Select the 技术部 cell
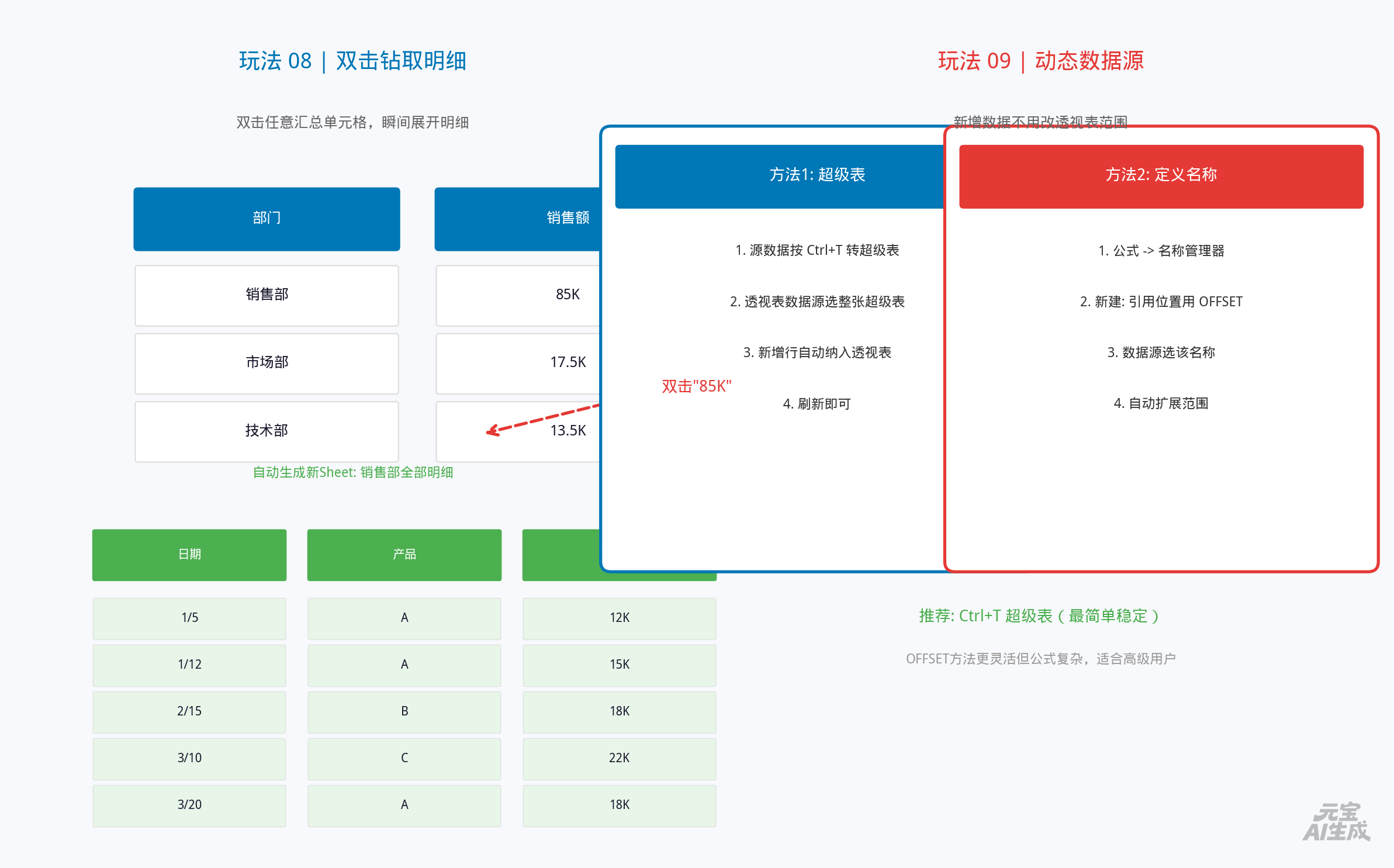 pyautogui.click(x=267, y=431)
